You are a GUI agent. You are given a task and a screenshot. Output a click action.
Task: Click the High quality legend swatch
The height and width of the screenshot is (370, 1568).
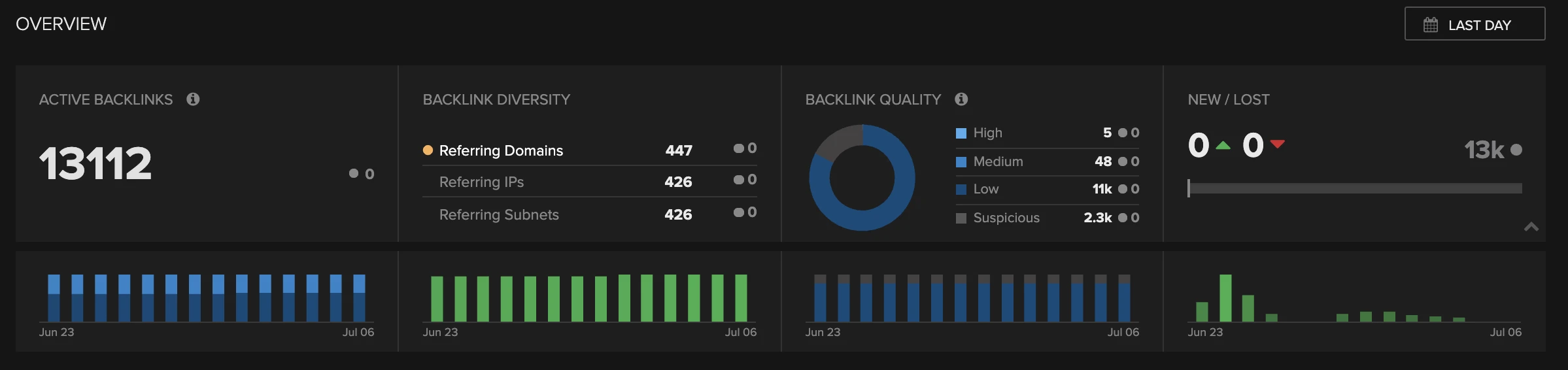961,133
